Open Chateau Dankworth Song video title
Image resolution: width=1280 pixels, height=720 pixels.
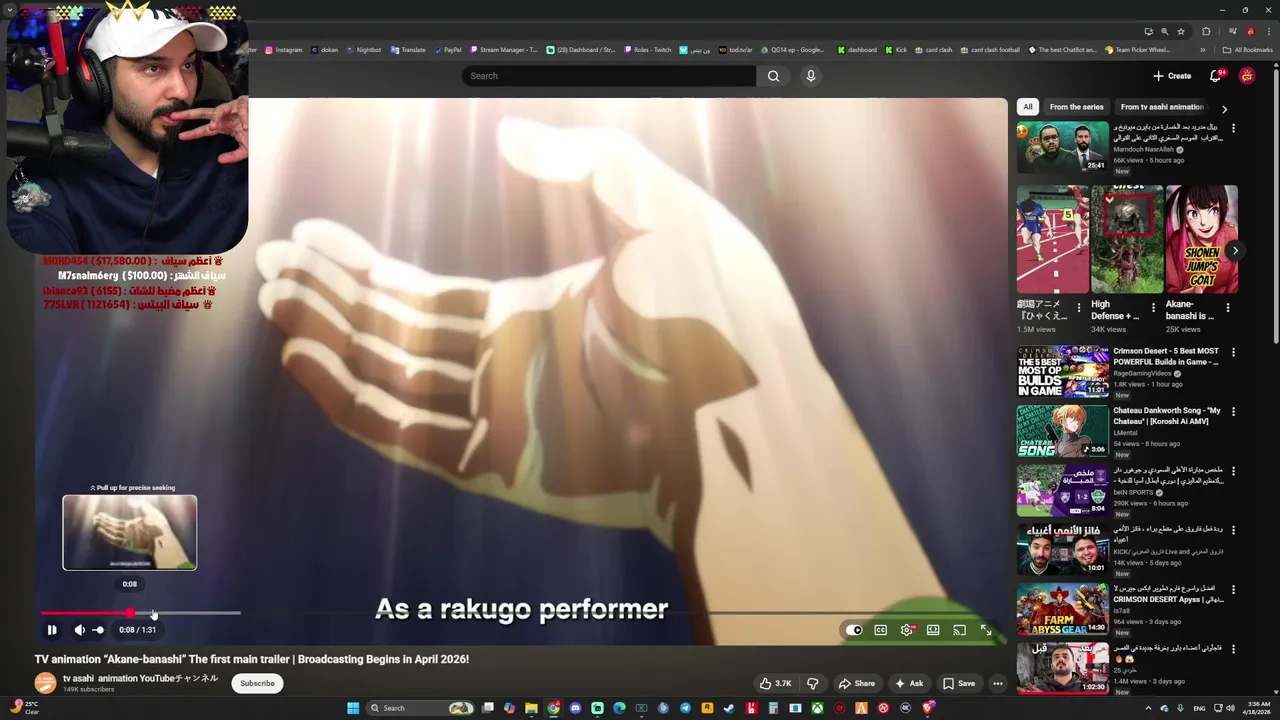[x=1167, y=416]
